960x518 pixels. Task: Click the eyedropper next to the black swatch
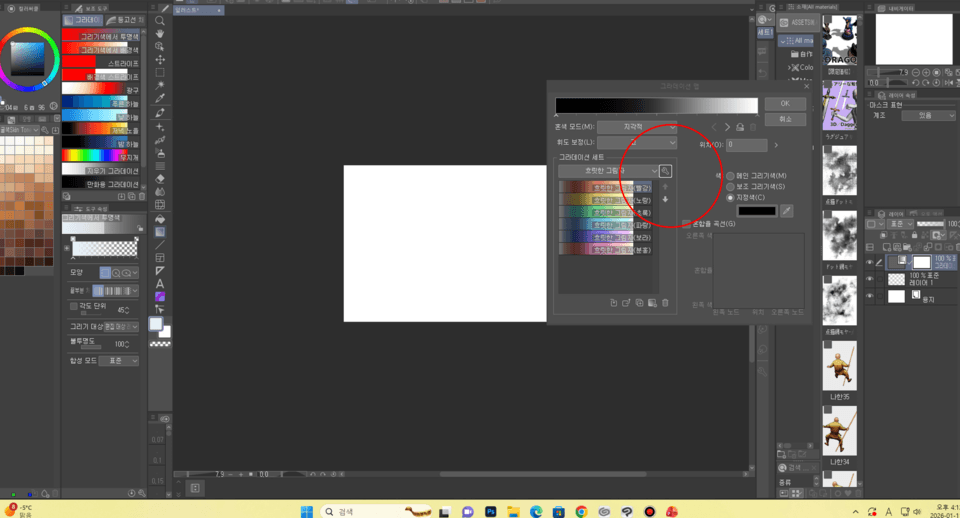787,211
